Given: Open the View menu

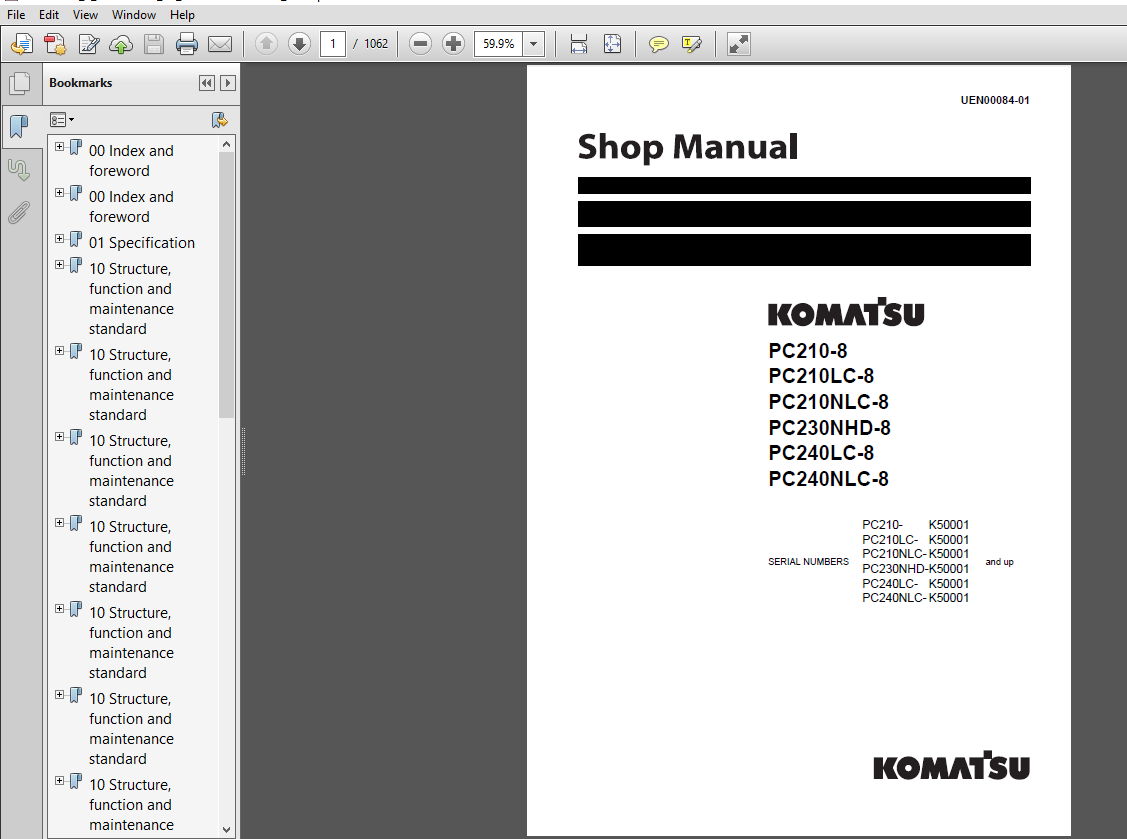Looking at the screenshot, I should pos(85,14).
